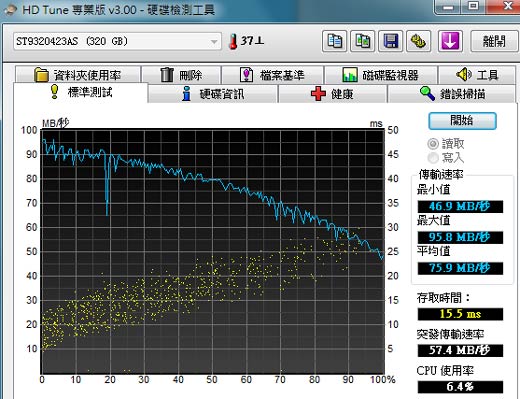520x399 pixels.
Task: Click the maximum value 95.8 MB/秒
Action: [x=460, y=237]
